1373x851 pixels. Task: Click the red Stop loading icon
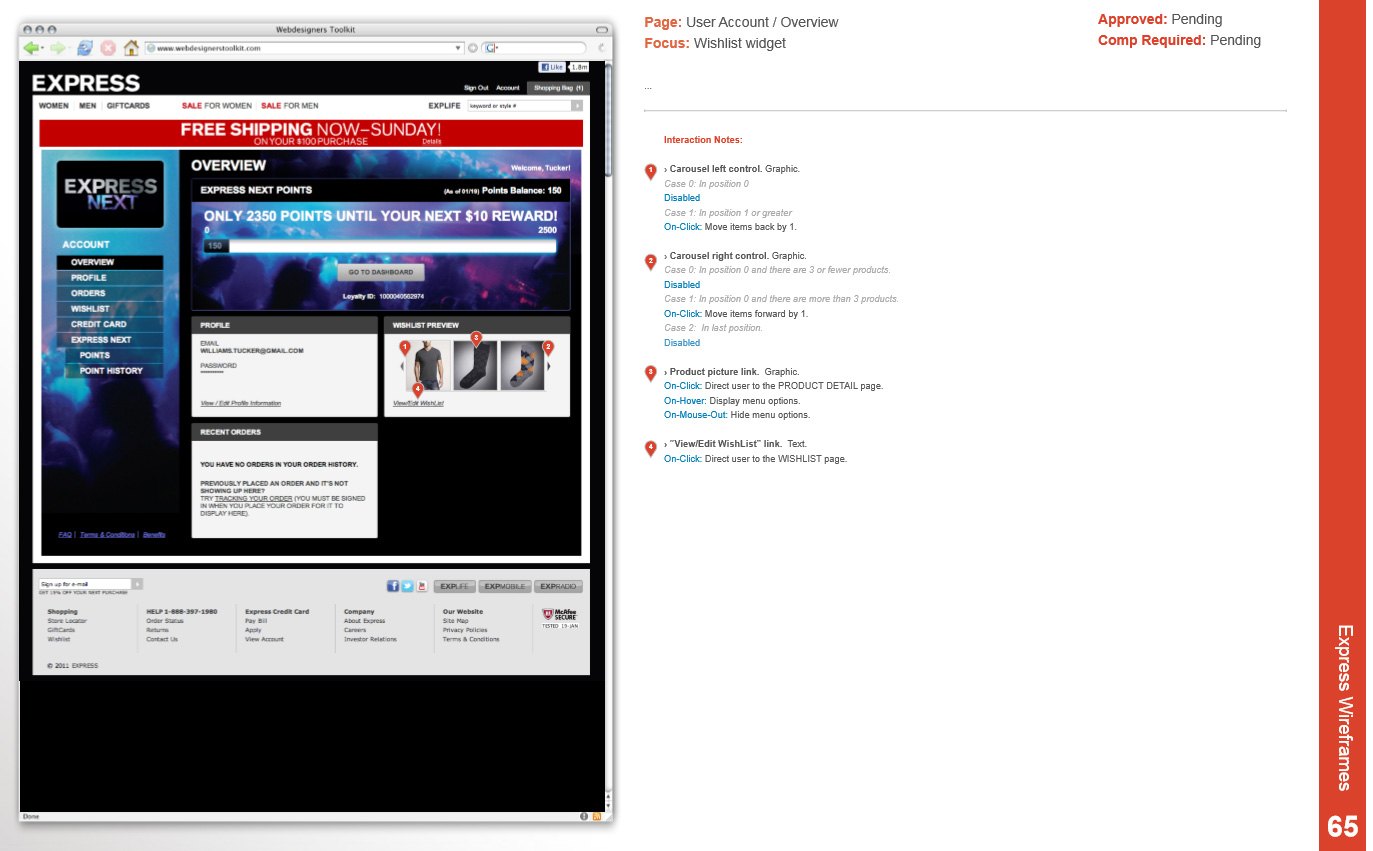coord(108,47)
